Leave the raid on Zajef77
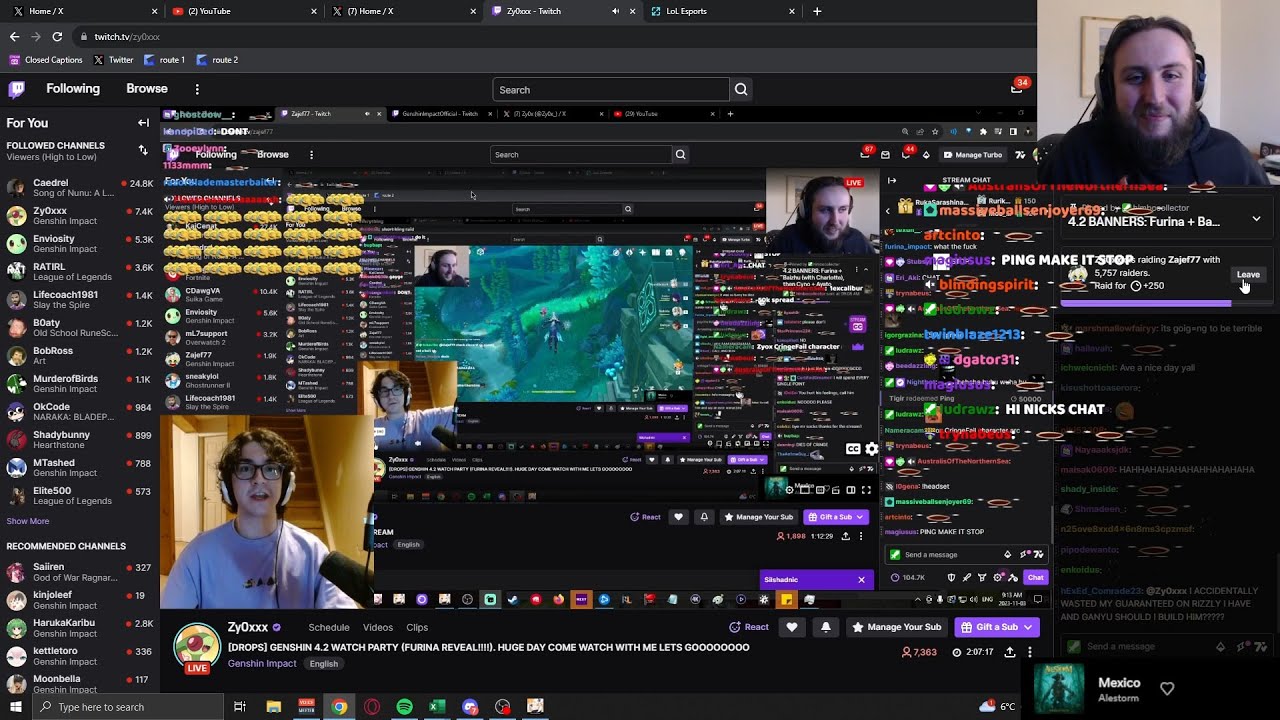This screenshot has width=1280, height=720. pos(1248,275)
